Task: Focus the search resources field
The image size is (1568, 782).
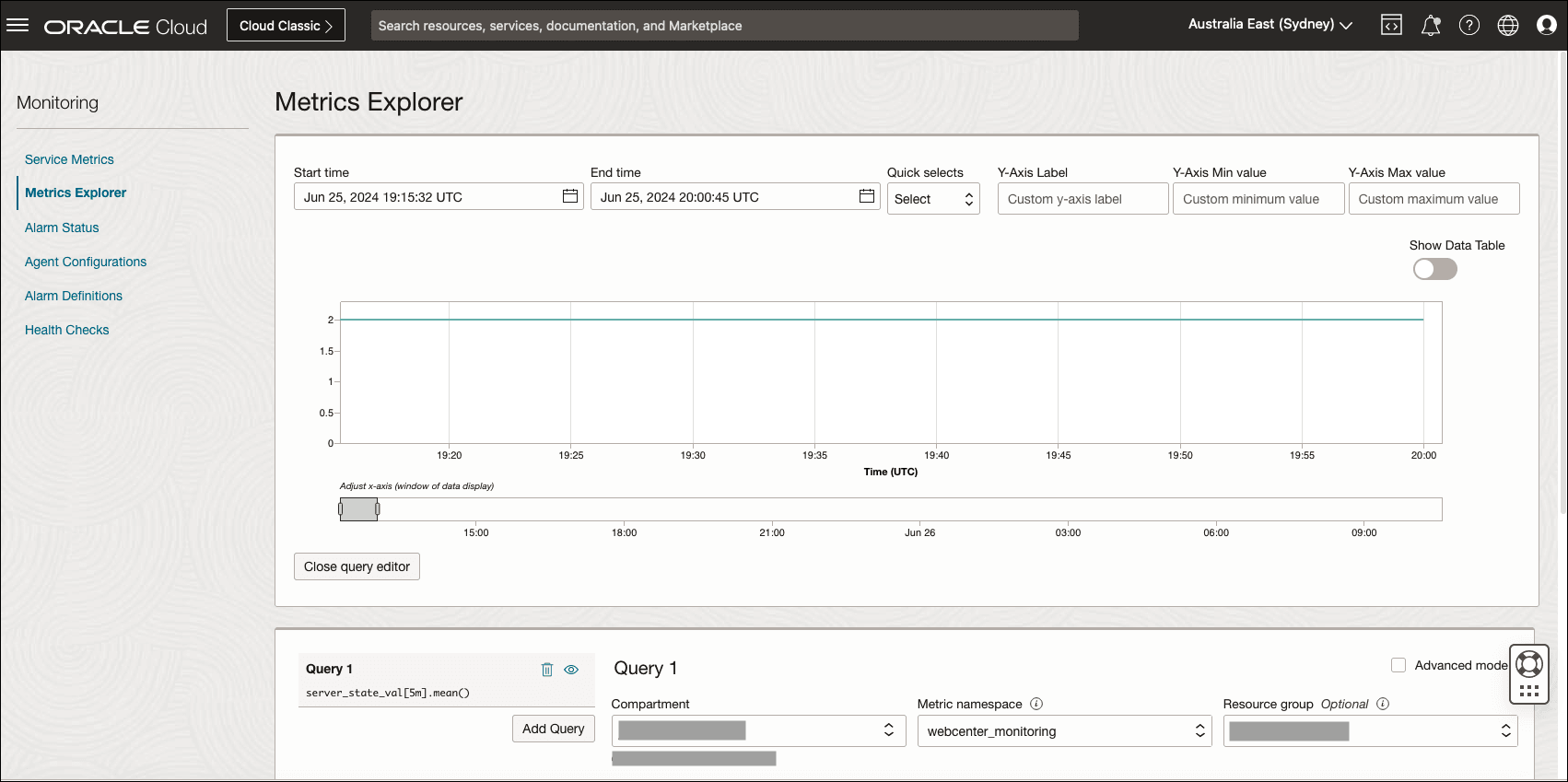Action: (x=724, y=26)
